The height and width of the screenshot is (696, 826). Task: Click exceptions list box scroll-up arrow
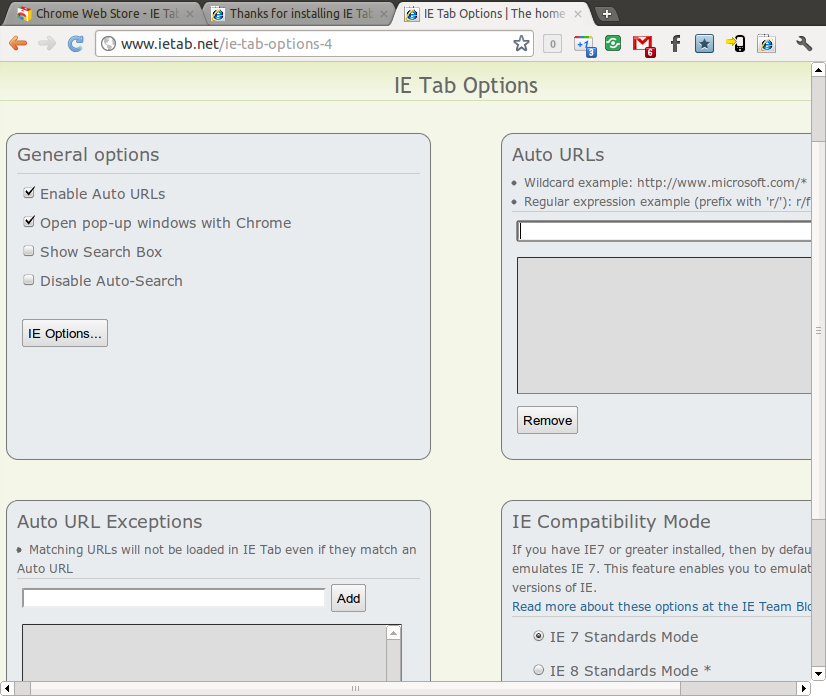394,632
